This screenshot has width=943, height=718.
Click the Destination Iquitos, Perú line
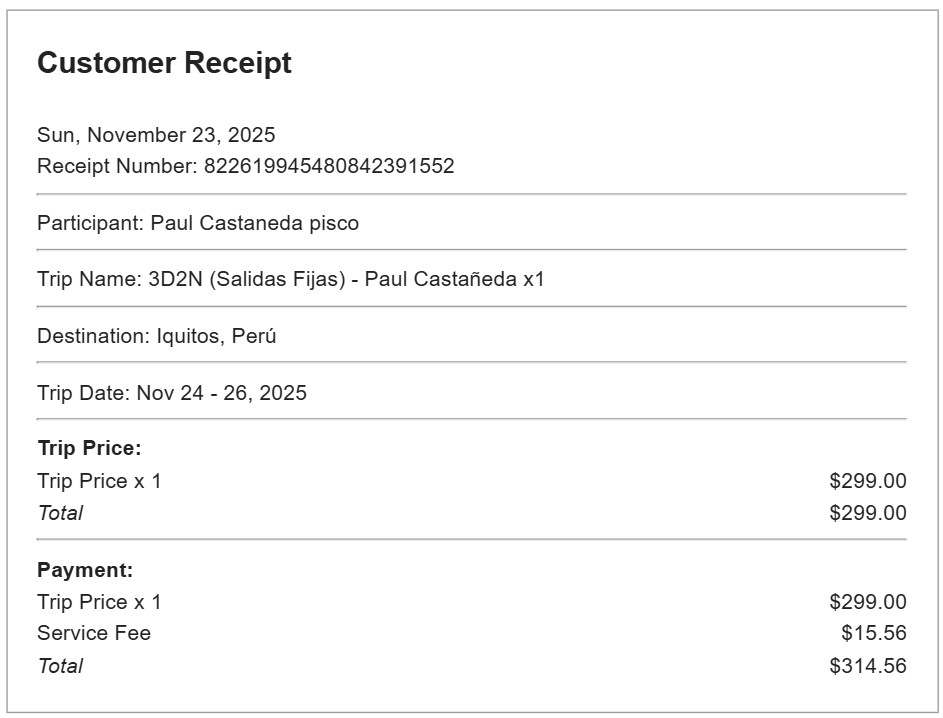coord(156,336)
